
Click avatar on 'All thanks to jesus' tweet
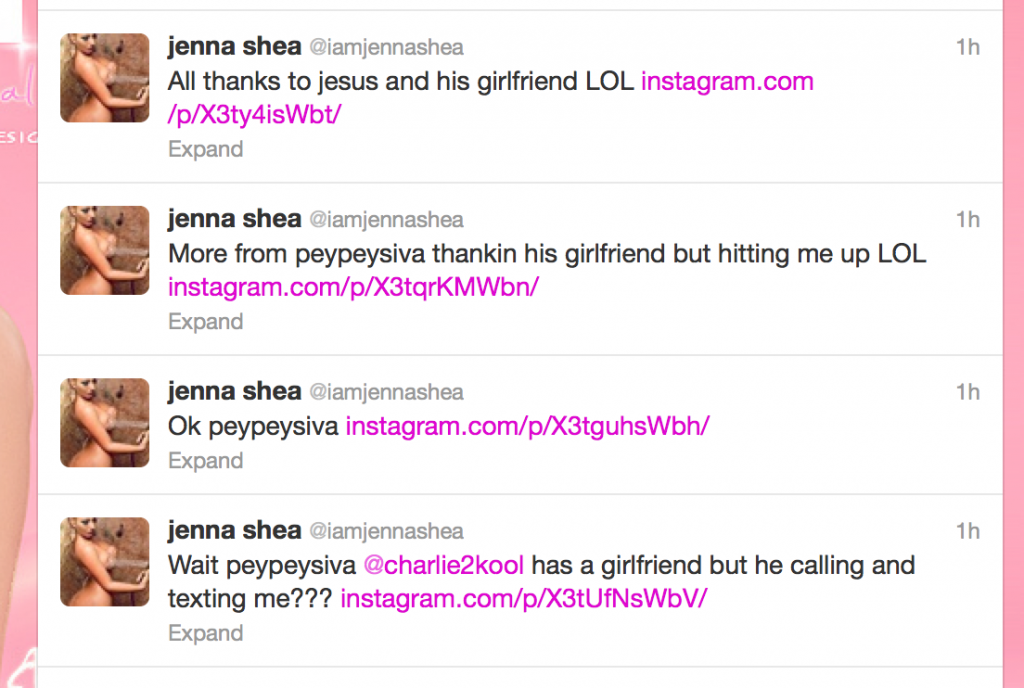pyautogui.click(x=104, y=78)
